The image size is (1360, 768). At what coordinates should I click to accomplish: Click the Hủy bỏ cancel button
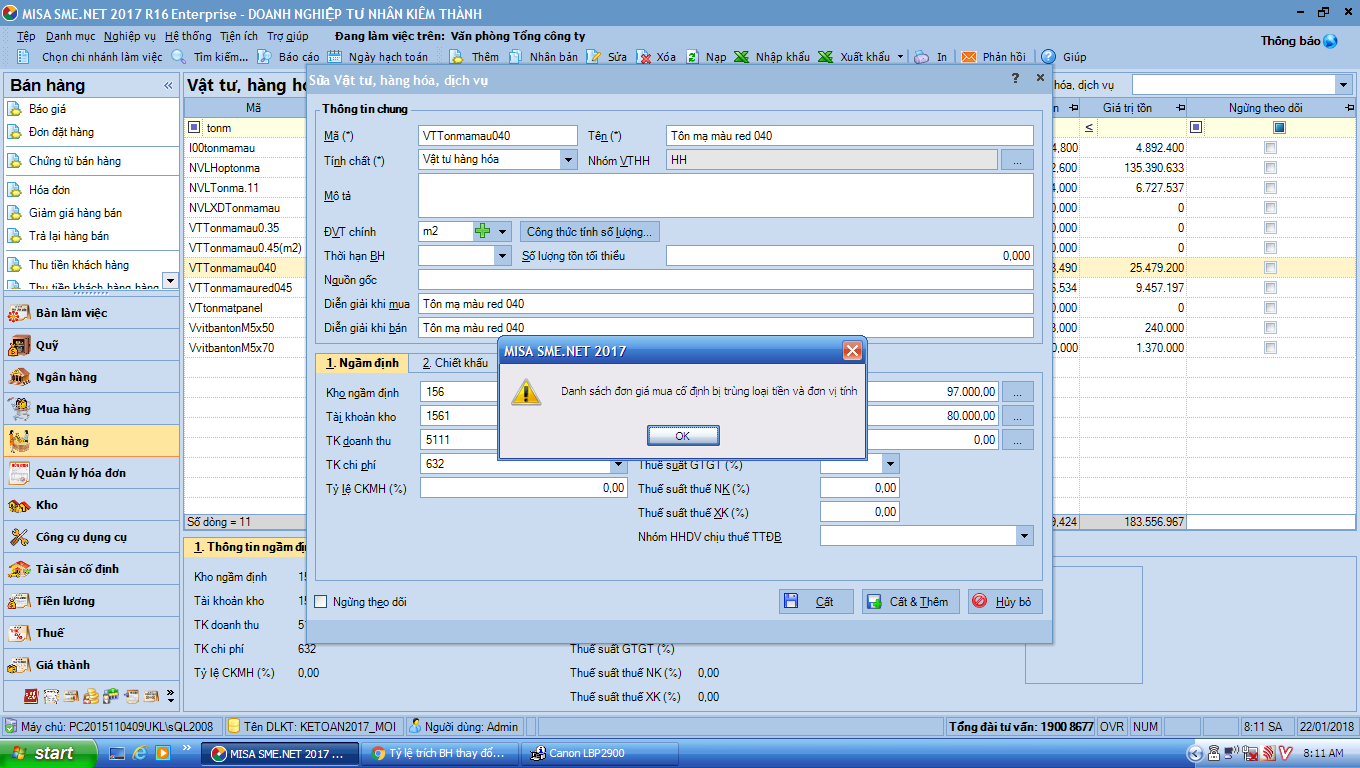1005,601
